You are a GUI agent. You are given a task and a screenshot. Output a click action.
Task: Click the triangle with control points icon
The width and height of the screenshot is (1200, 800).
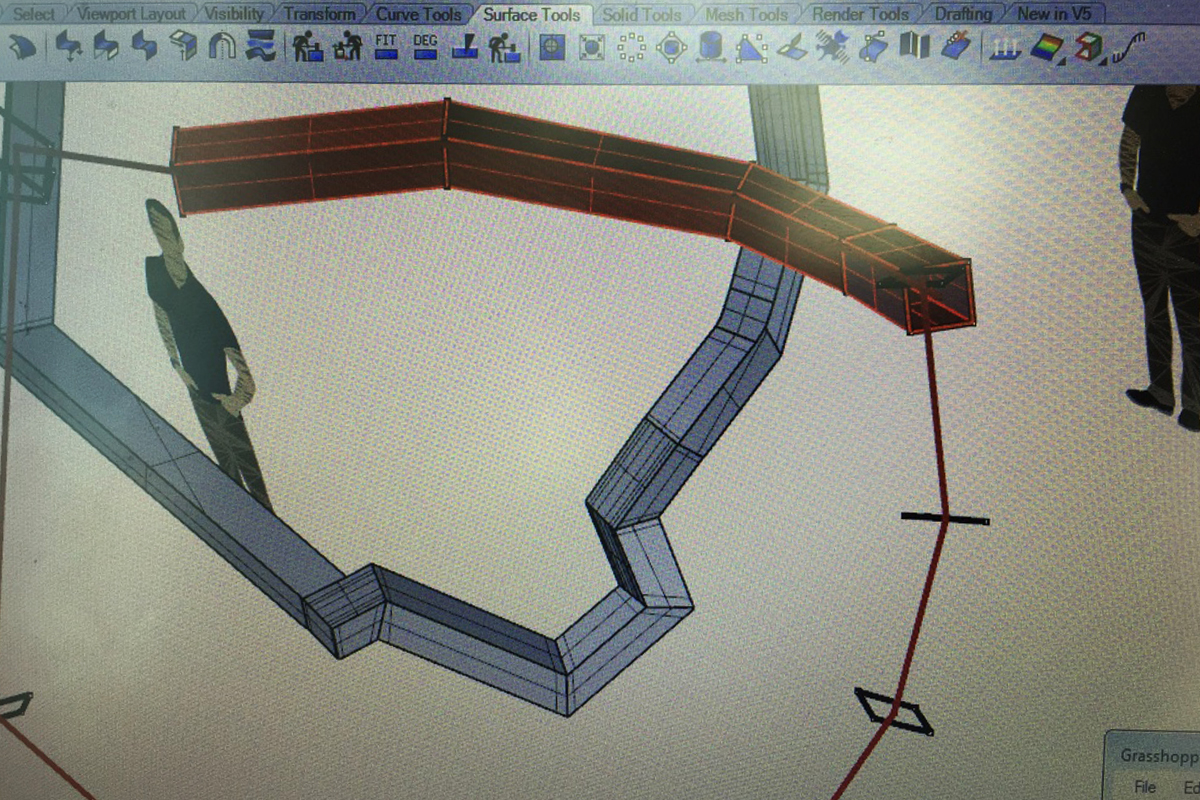750,46
